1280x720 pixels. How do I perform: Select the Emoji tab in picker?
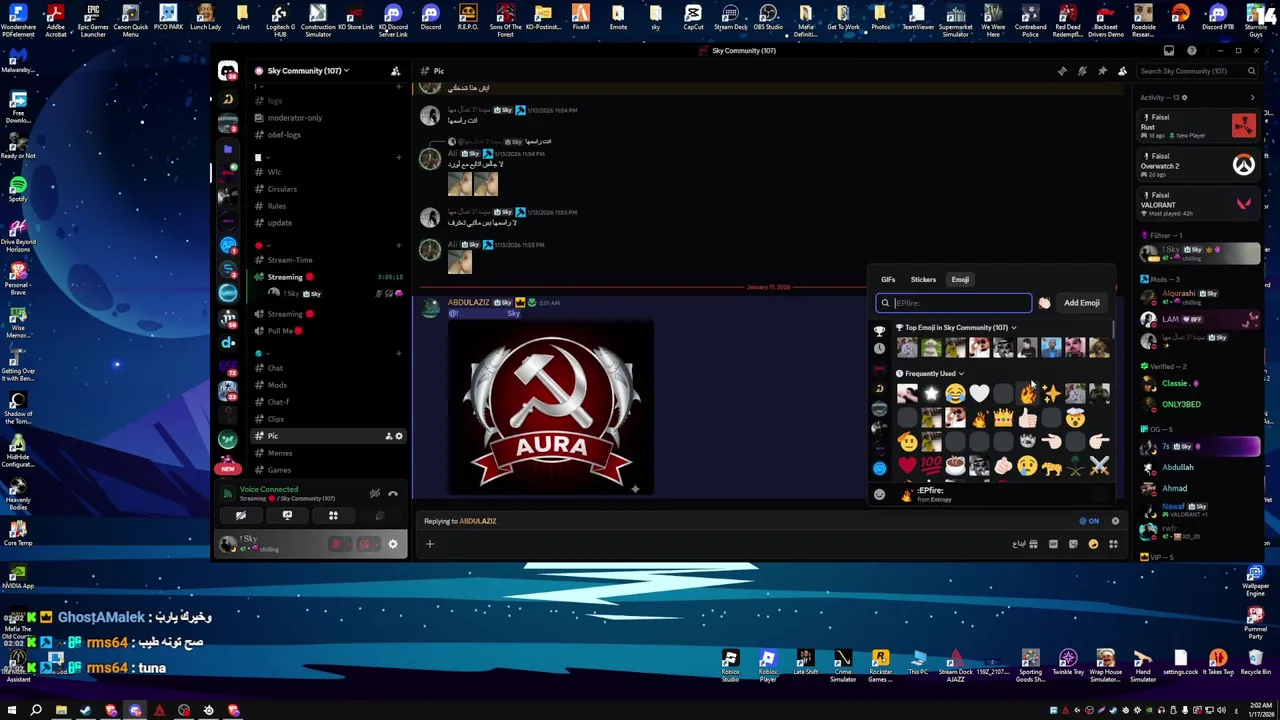pyautogui.click(x=960, y=280)
